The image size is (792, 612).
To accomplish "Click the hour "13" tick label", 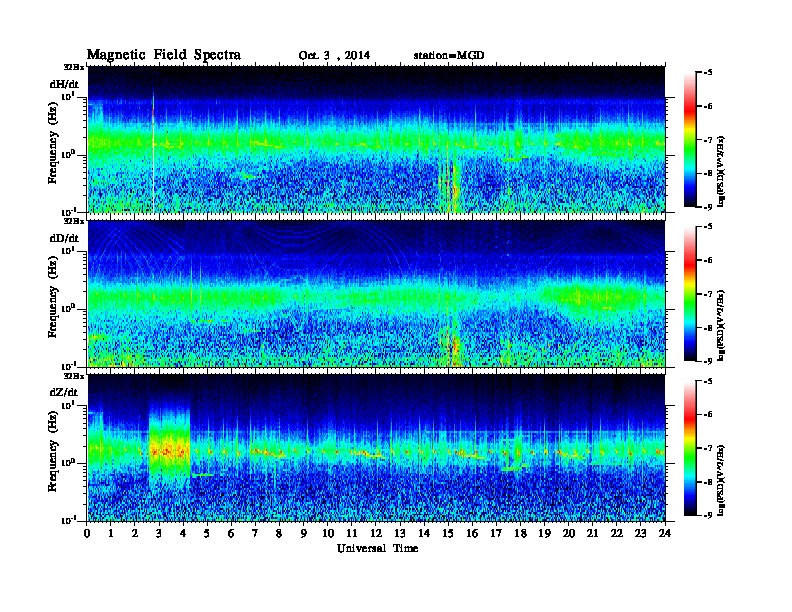I will 400,534.
